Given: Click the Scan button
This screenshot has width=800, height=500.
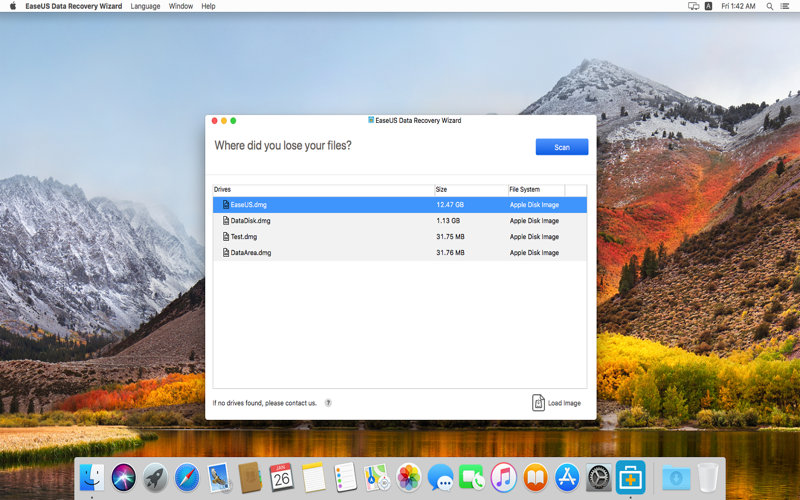Looking at the screenshot, I should click(562, 147).
